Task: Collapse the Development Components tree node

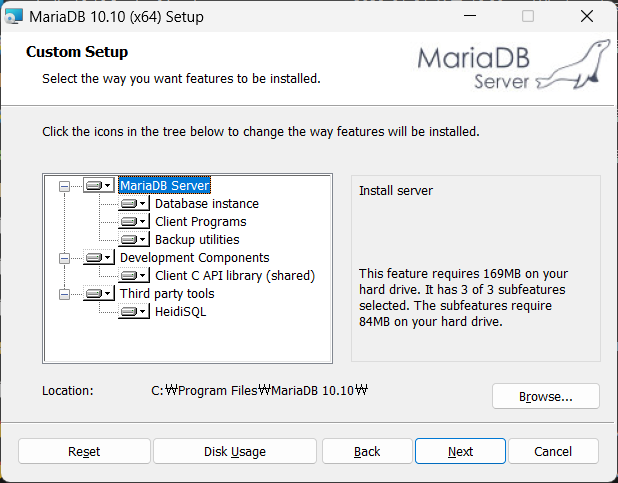Action: (x=64, y=258)
